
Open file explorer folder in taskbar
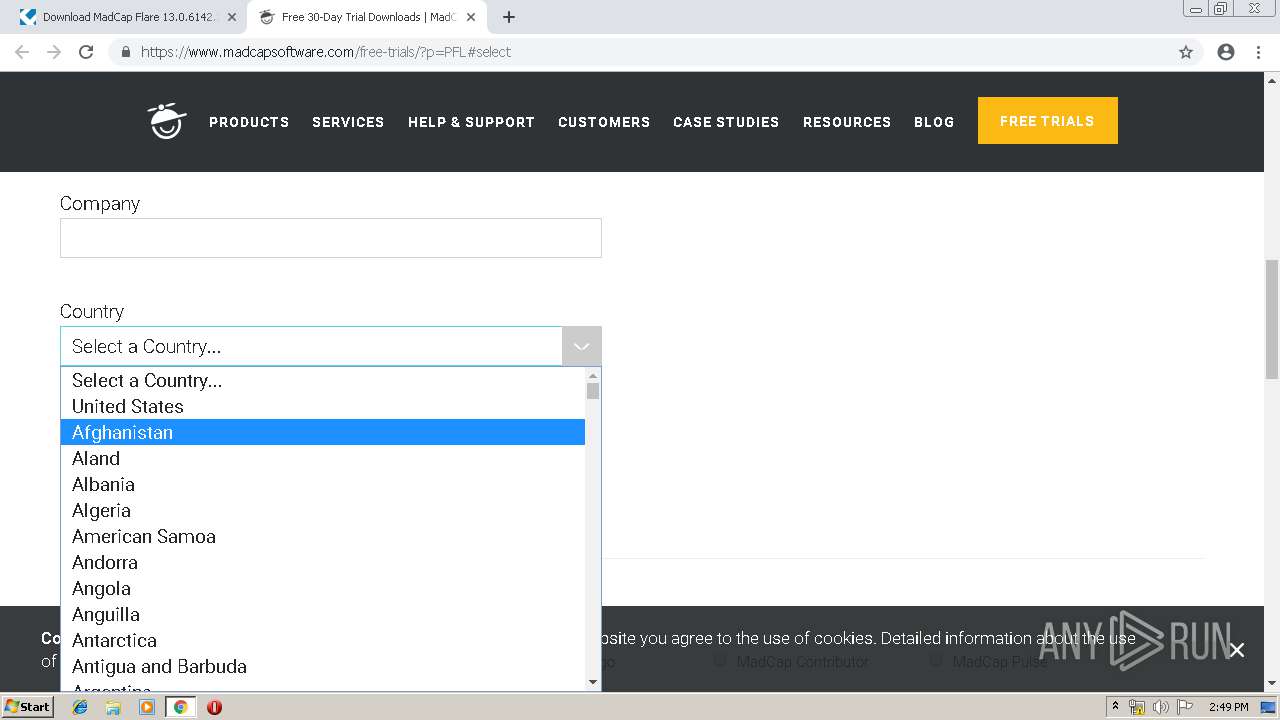coord(113,707)
